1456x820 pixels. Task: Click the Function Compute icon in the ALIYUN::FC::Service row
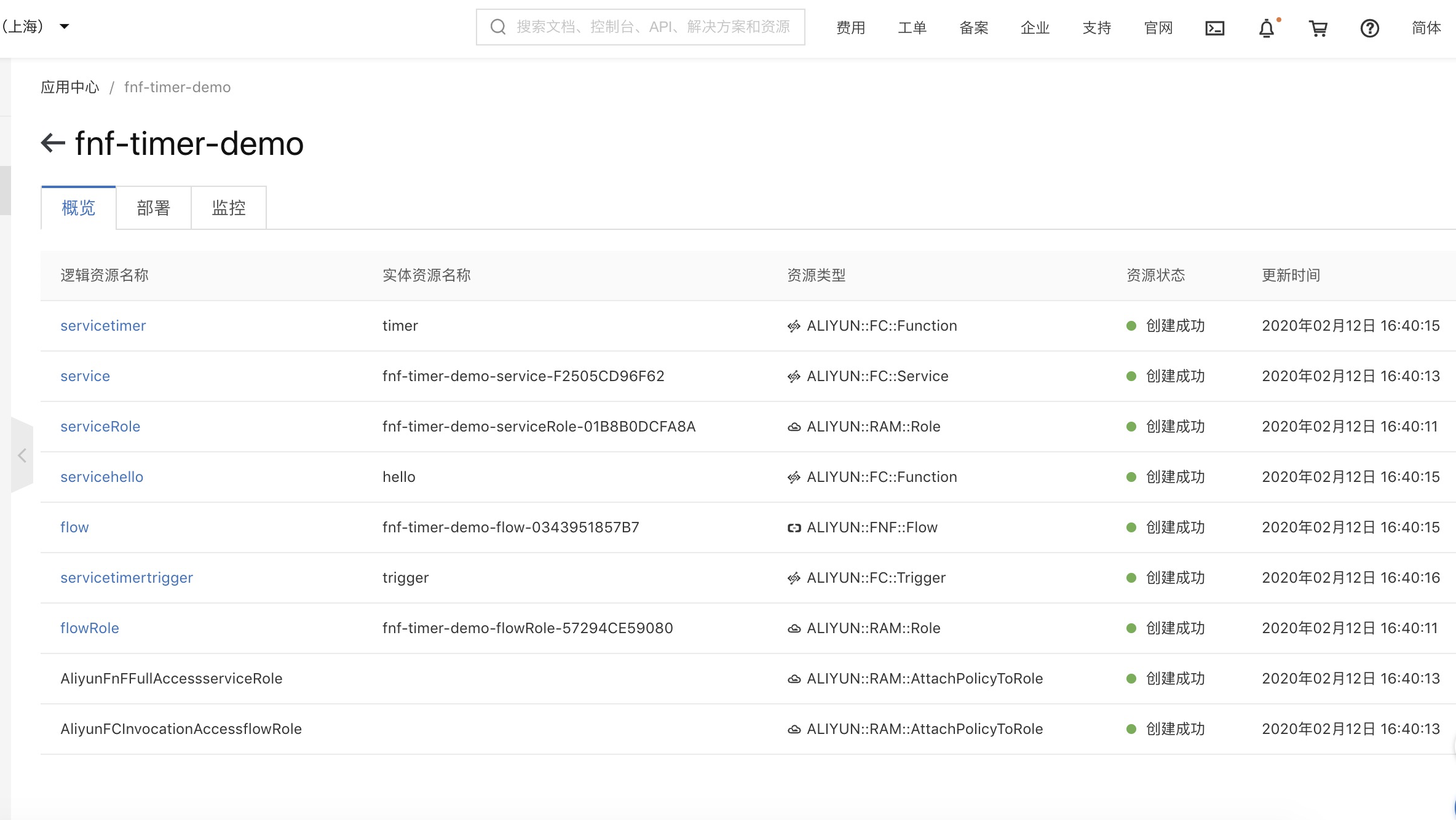(794, 376)
